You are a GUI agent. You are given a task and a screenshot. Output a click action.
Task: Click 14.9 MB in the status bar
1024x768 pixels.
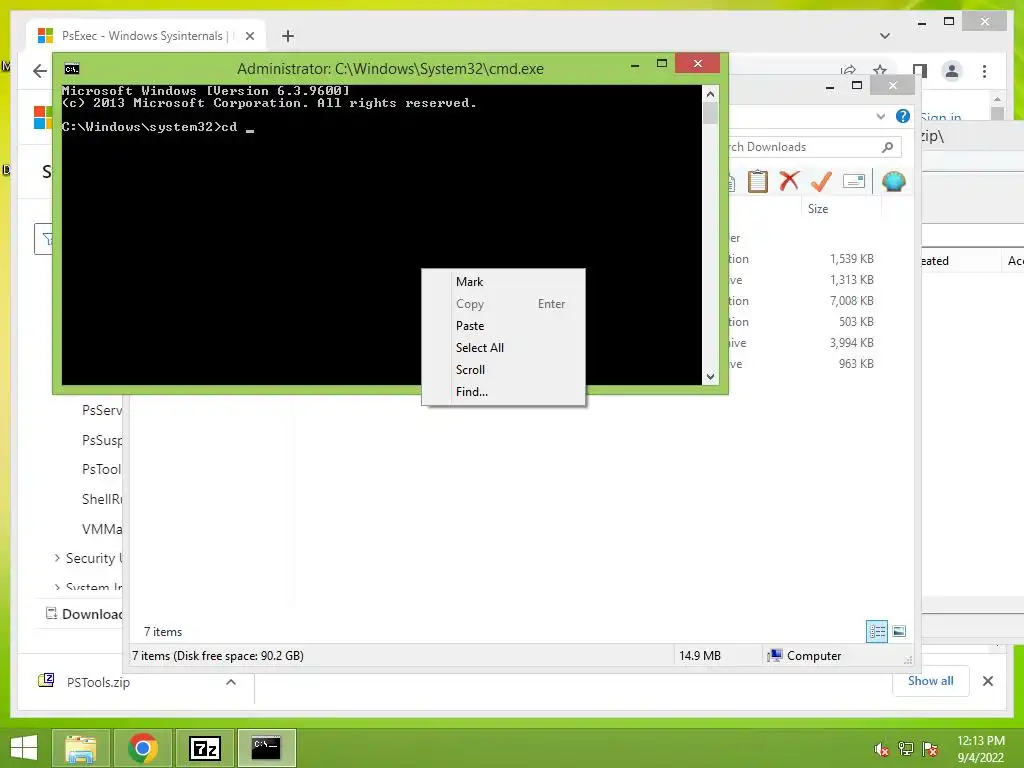pos(699,656)
